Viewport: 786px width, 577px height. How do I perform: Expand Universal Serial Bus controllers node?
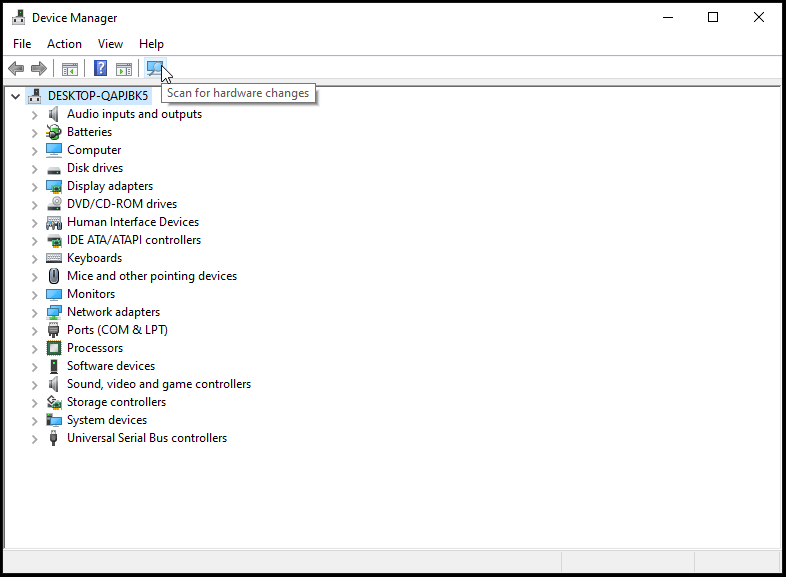pyautogui.click(x=34, y=439)
